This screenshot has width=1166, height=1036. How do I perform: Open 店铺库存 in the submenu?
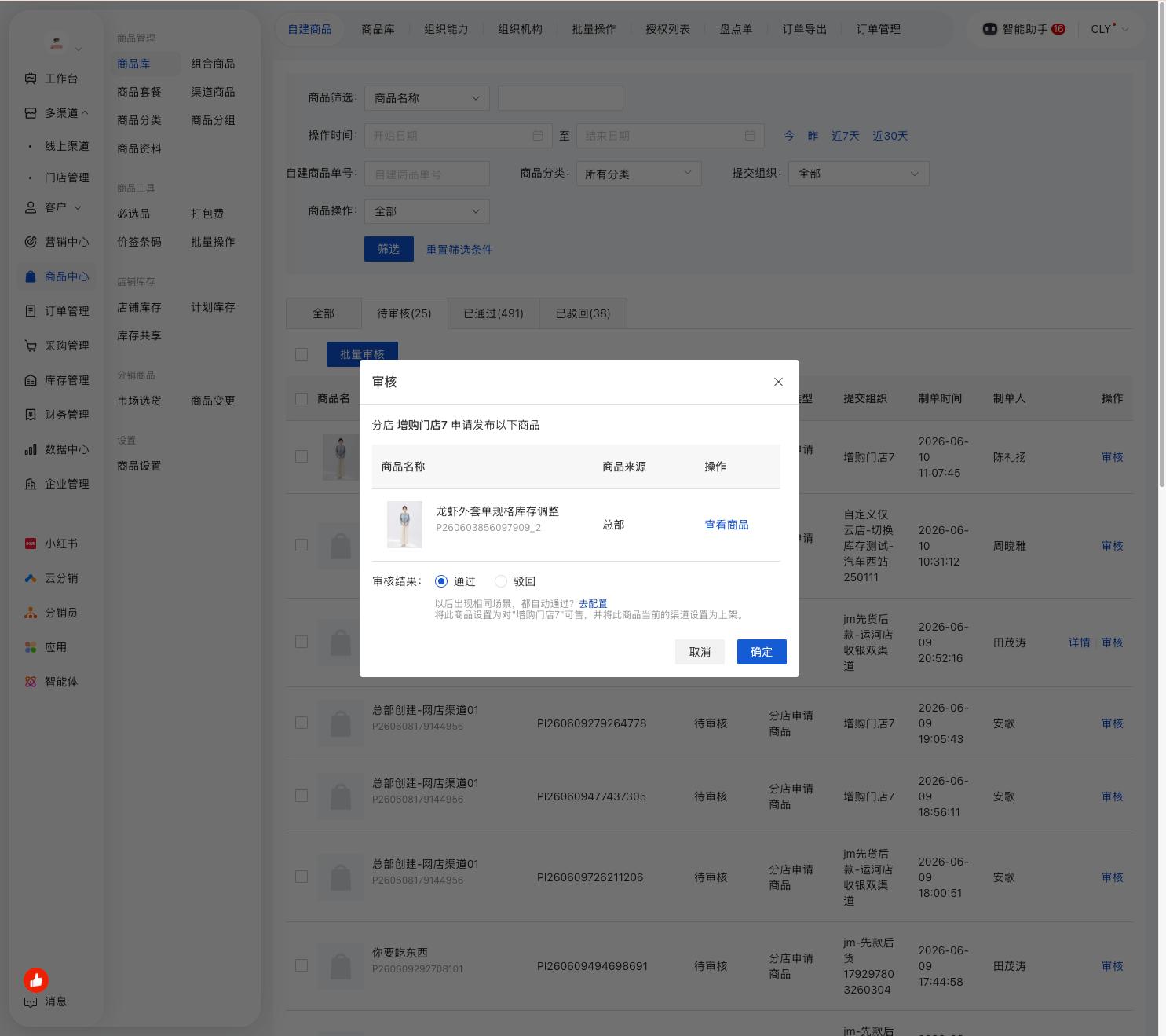(139, 307)
